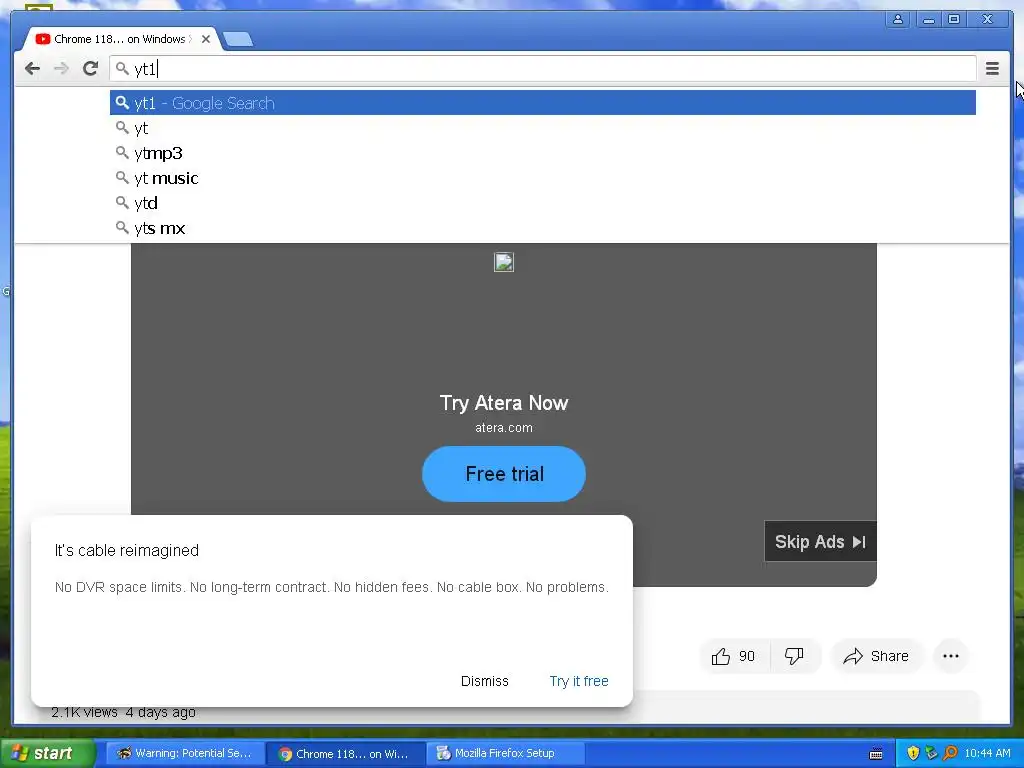The image size is (1024, 768).
Task: Click the on-screen keyboard tray icon
Action: 876,754
